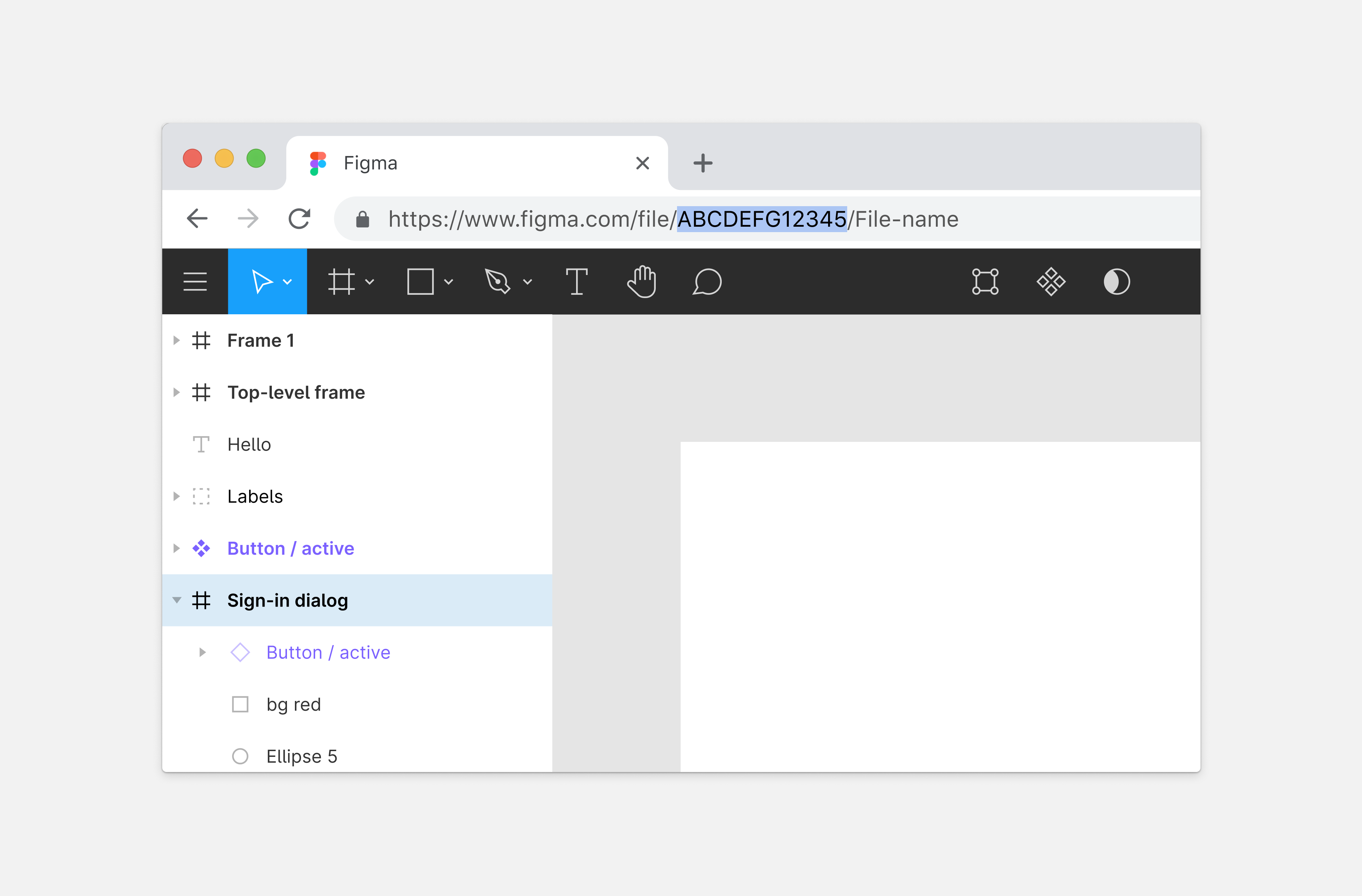Select the Frame tool

coord(342,281)
